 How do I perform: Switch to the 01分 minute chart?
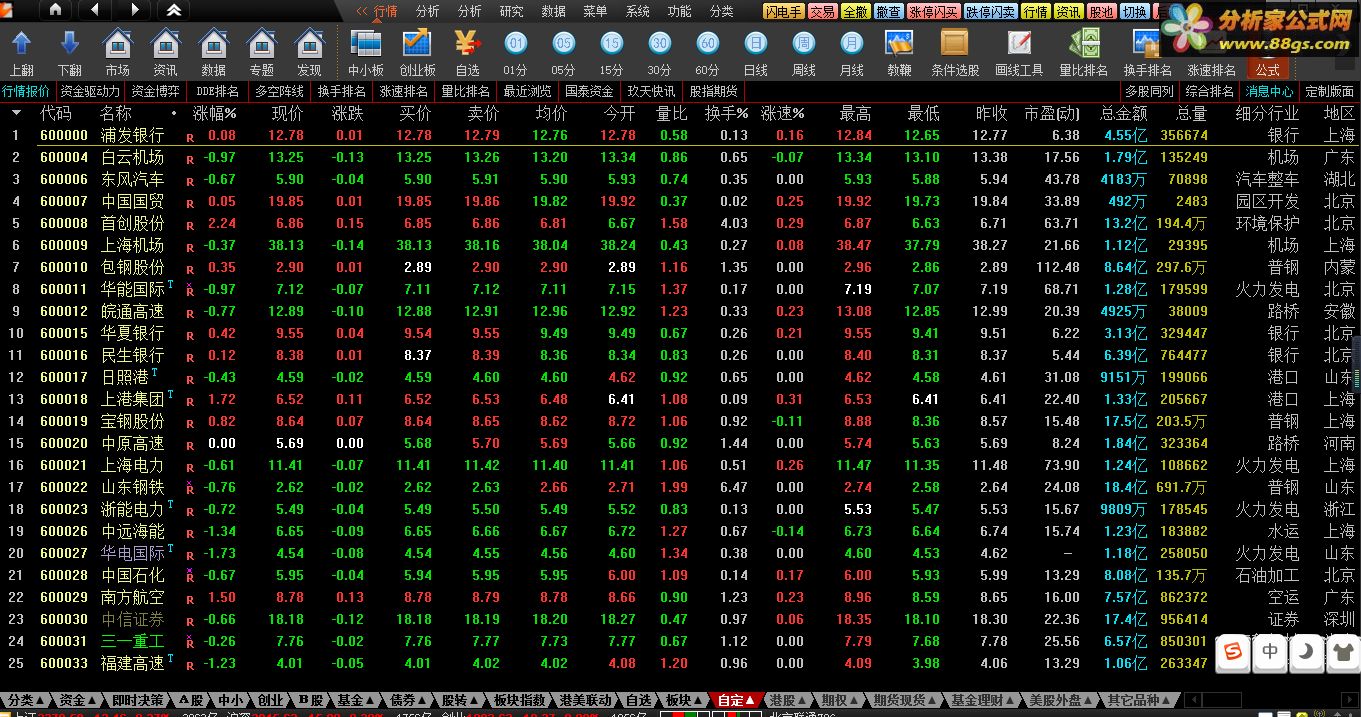tap(515, 44)
